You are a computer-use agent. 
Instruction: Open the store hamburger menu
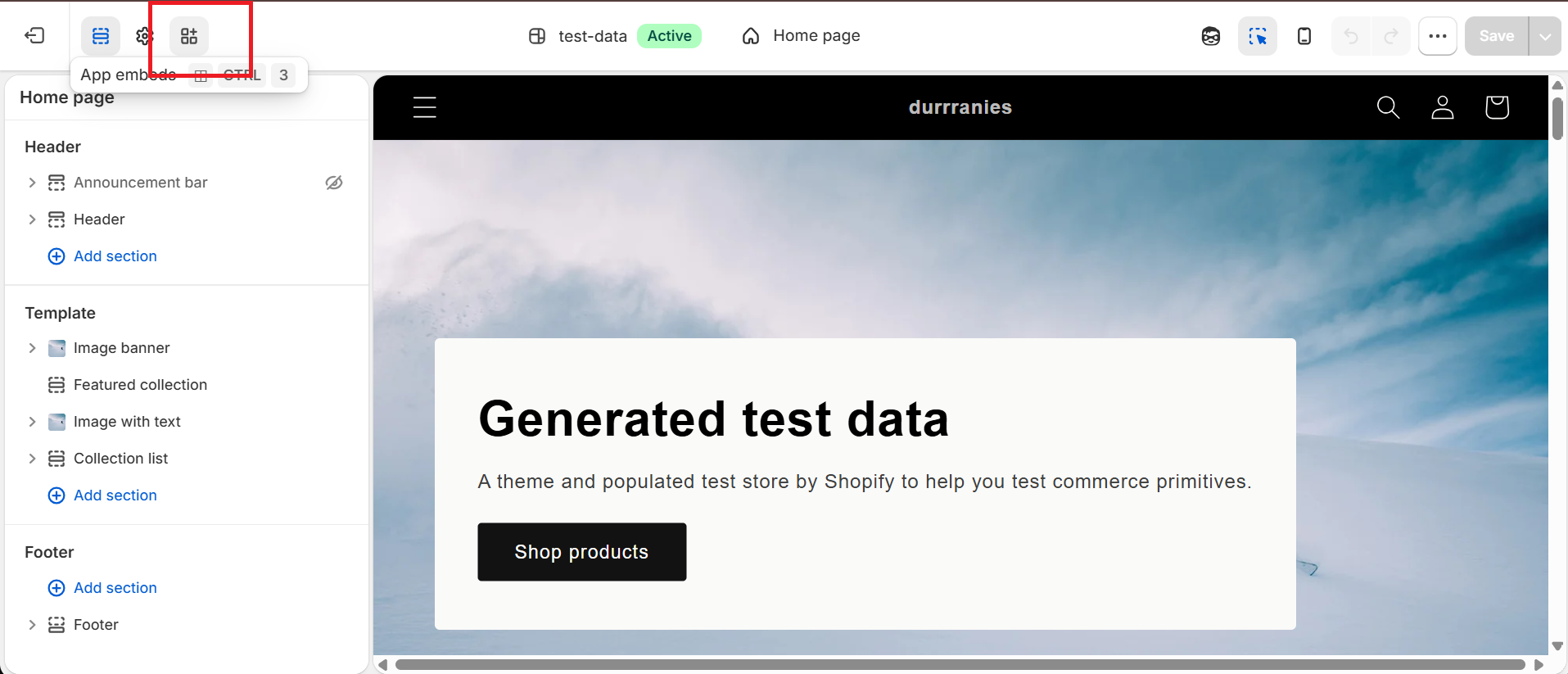point(425,107)
